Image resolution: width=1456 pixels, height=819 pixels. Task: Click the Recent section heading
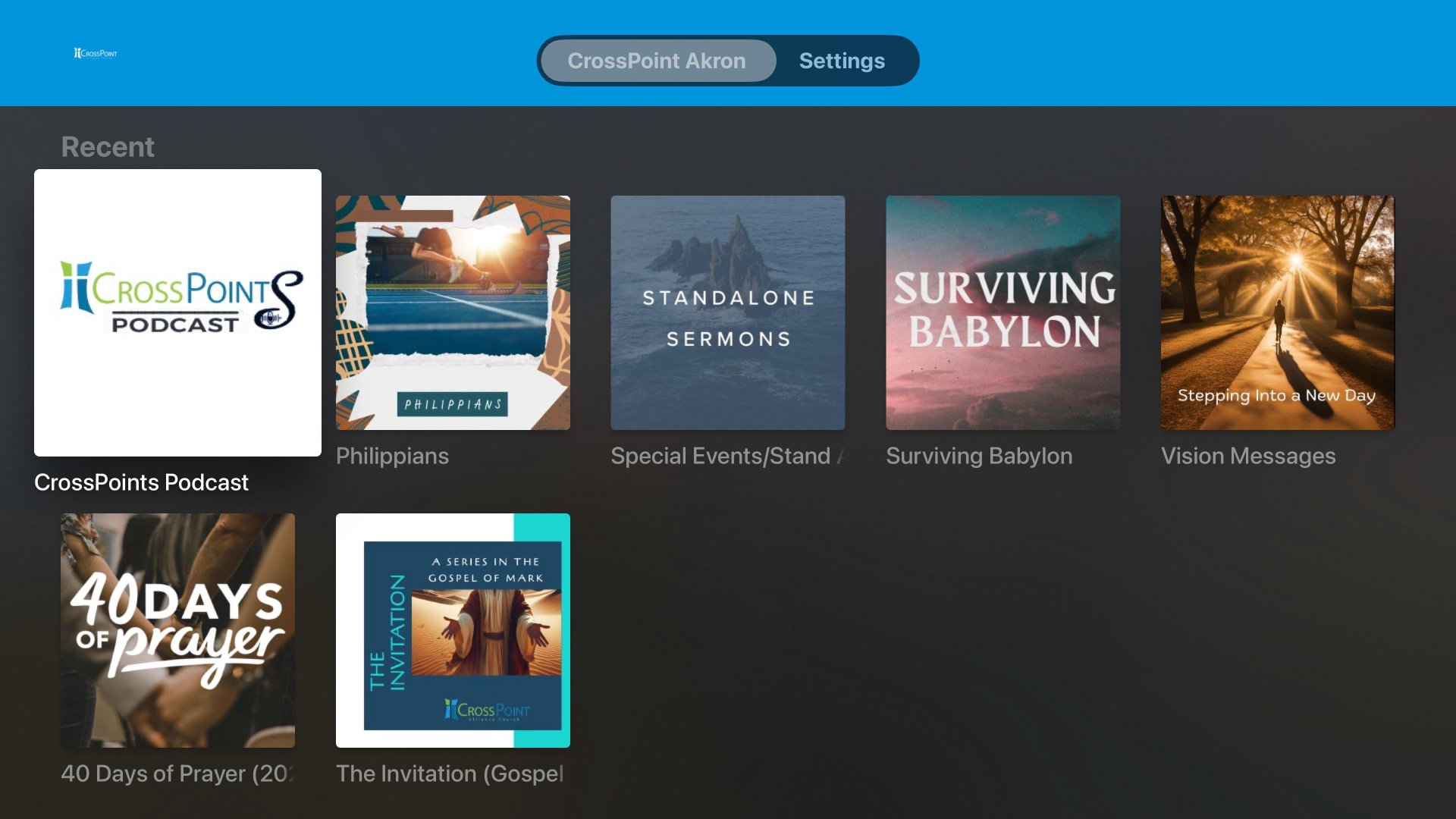point(108,146)
